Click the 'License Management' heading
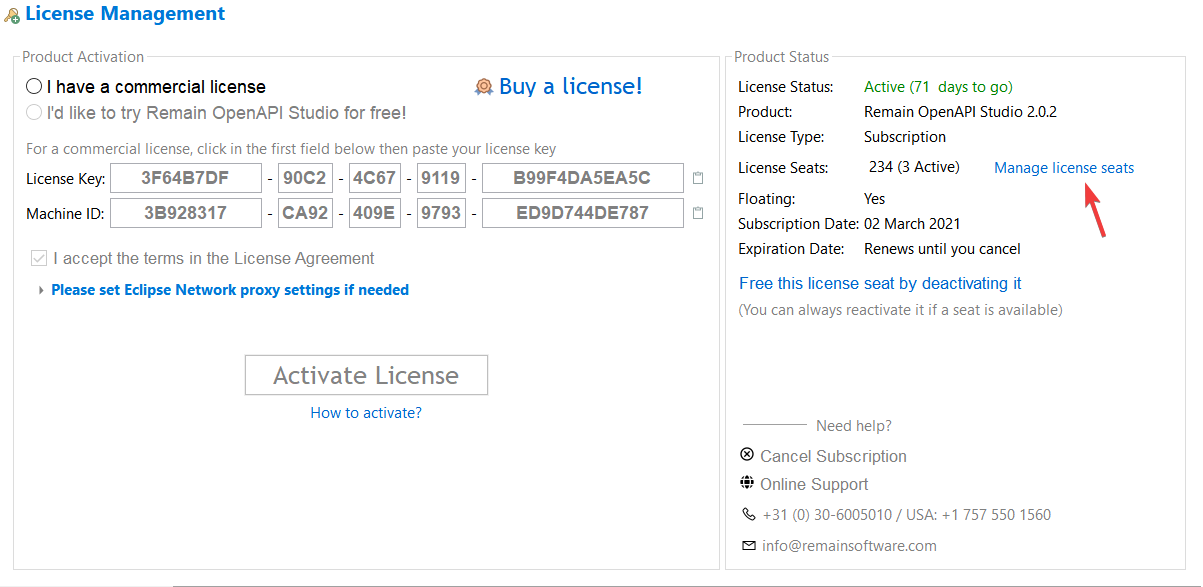Screen dimensions: 1203x587 click(x=125, y=14)
